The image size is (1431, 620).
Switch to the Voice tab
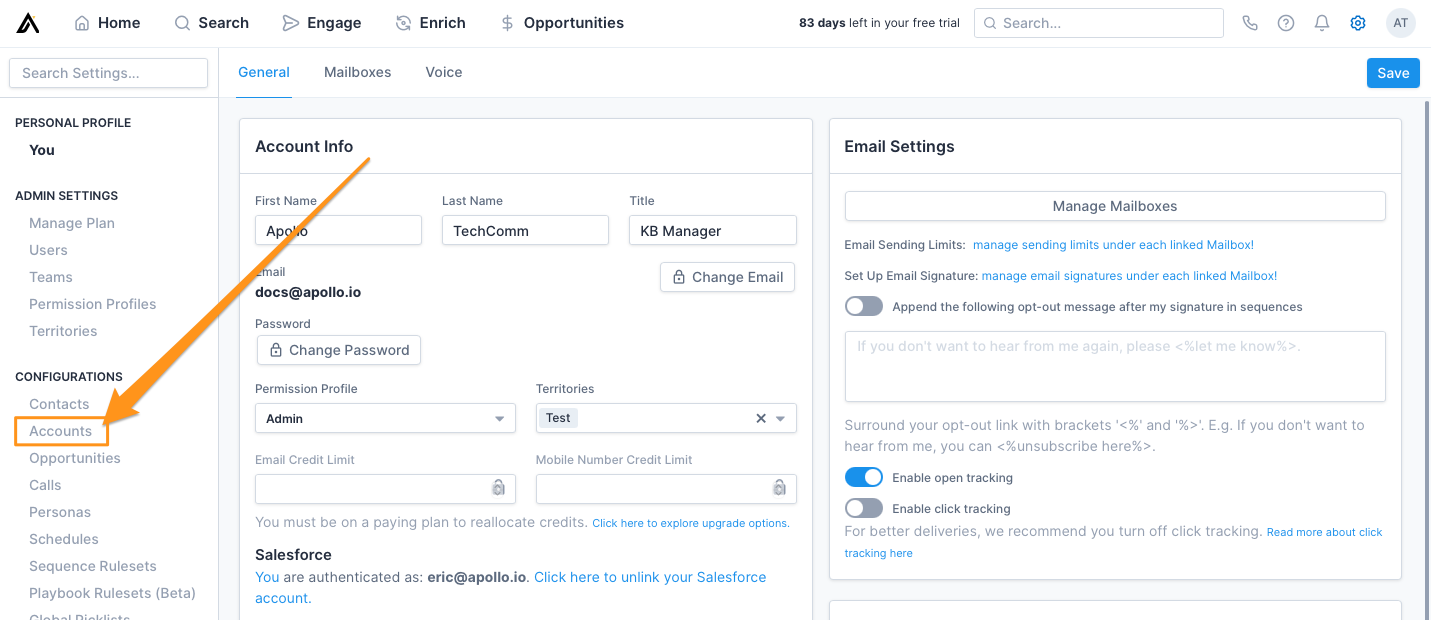[x=443, y=72]
